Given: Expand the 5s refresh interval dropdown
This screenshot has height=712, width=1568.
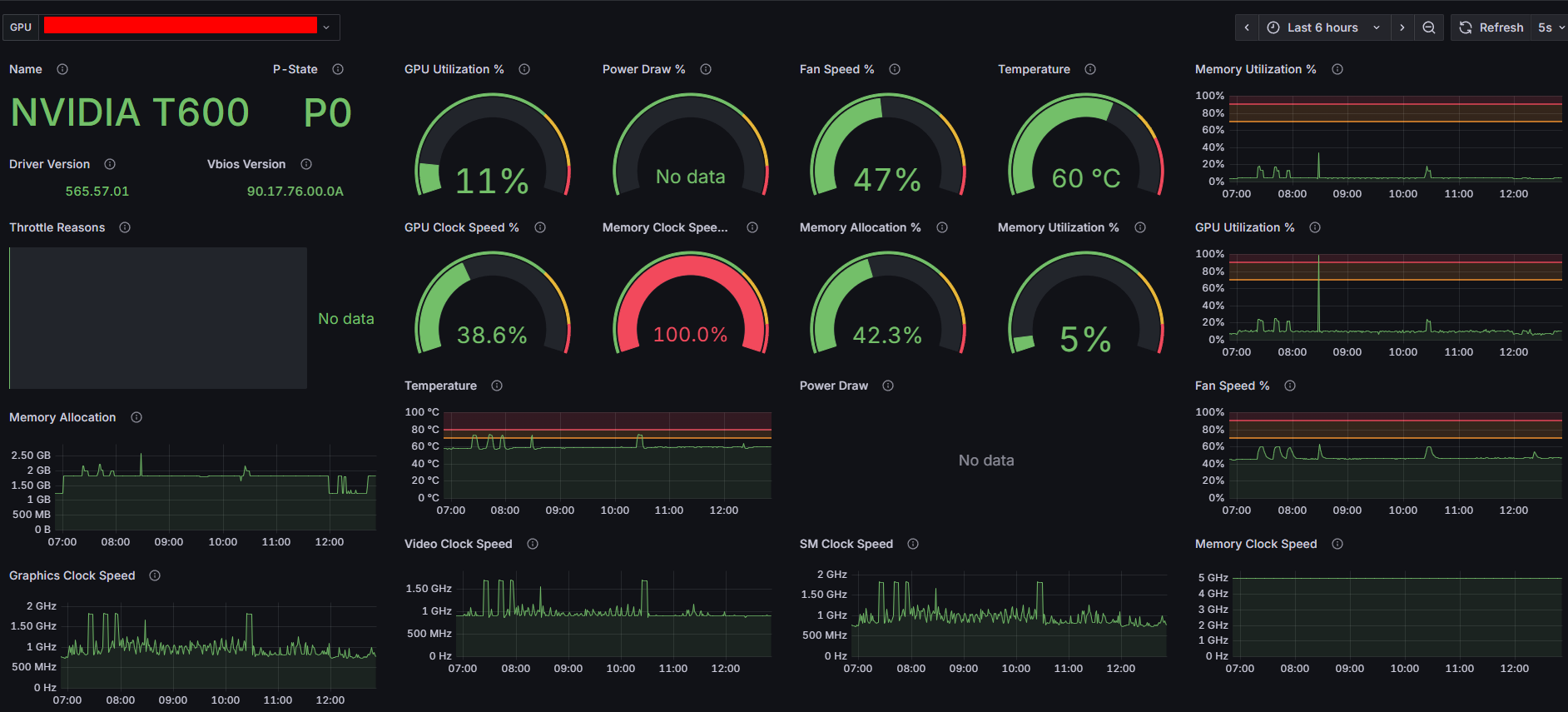Looking at the screenshot, I should (x=1551, y=27).
